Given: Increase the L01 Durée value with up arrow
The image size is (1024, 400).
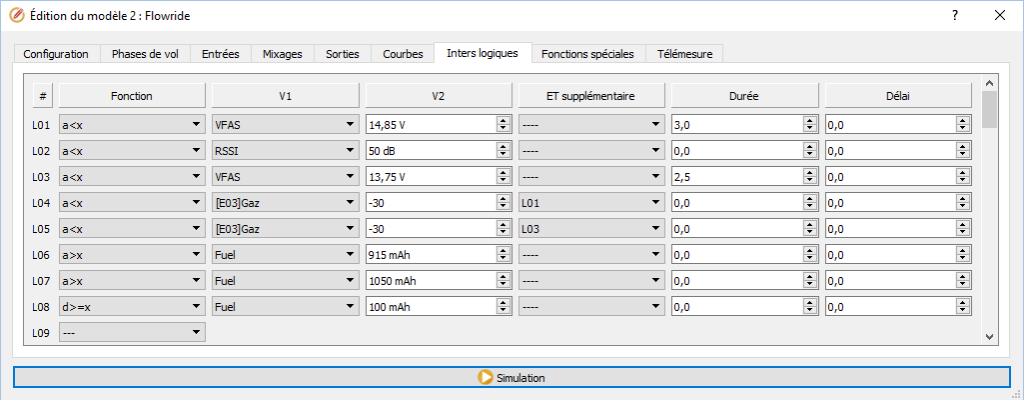Looking at the screenshot, I should (809, 121).
